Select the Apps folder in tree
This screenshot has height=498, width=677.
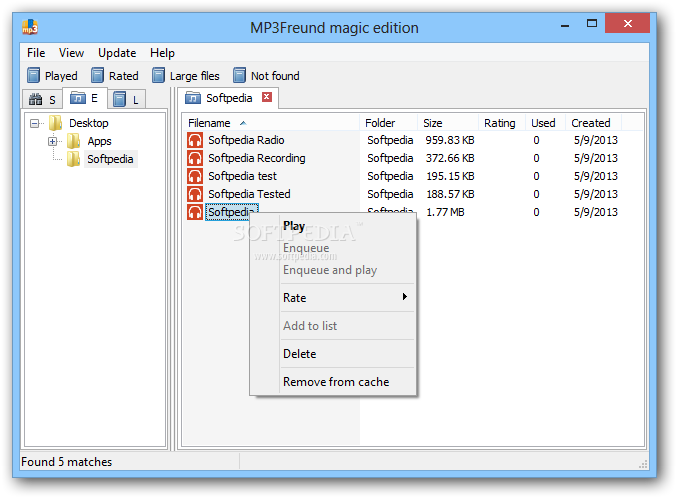point(99,141)
